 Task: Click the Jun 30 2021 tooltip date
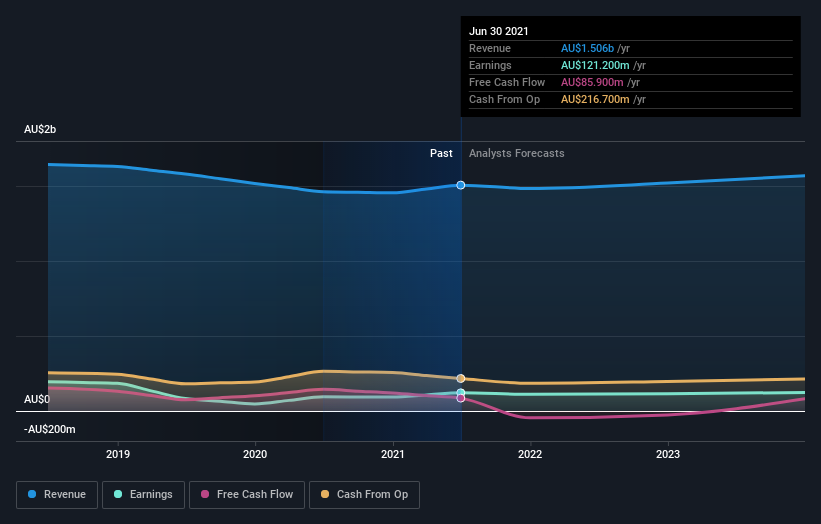coord(498,31)
